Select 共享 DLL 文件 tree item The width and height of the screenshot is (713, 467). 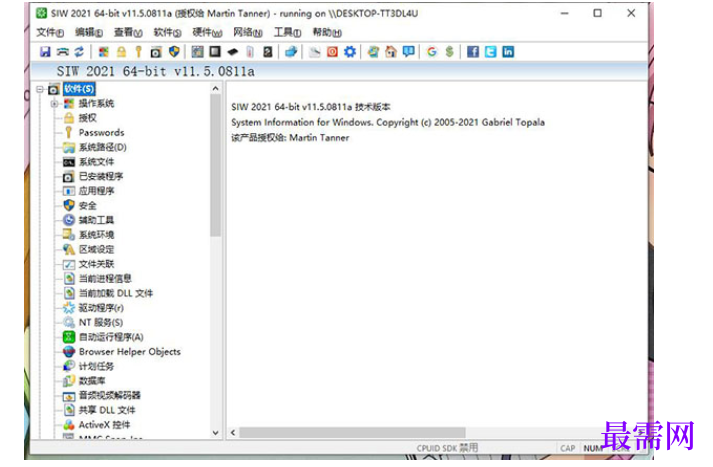tap(107, 410)
